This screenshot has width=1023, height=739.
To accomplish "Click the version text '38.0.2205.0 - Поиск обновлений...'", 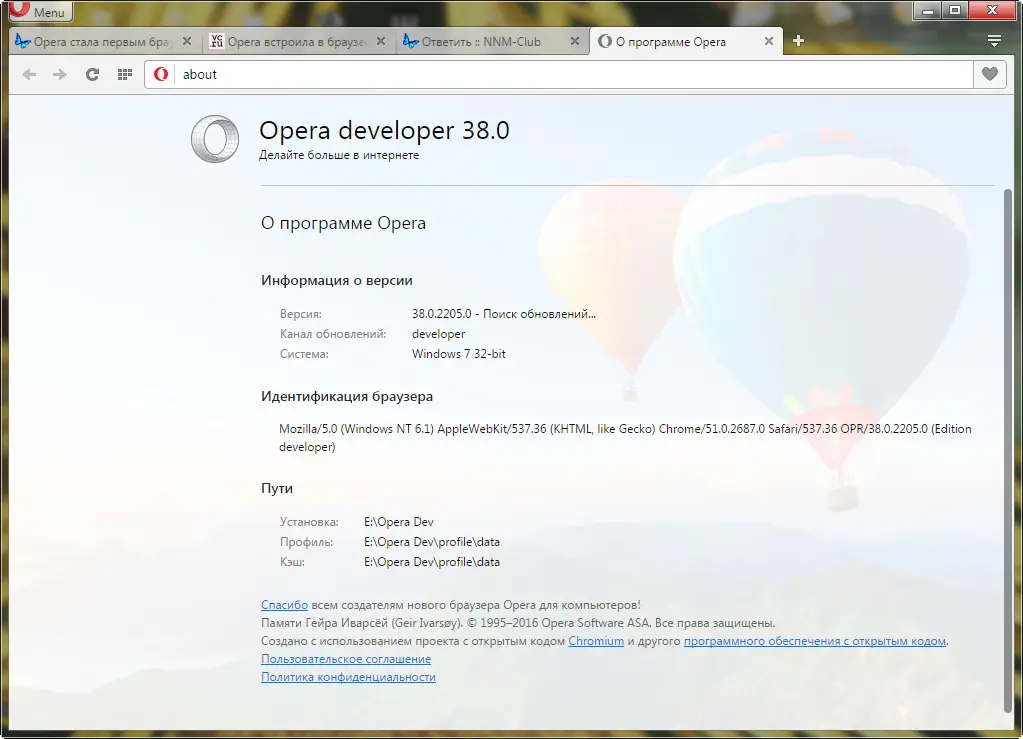I will [504, 314].
